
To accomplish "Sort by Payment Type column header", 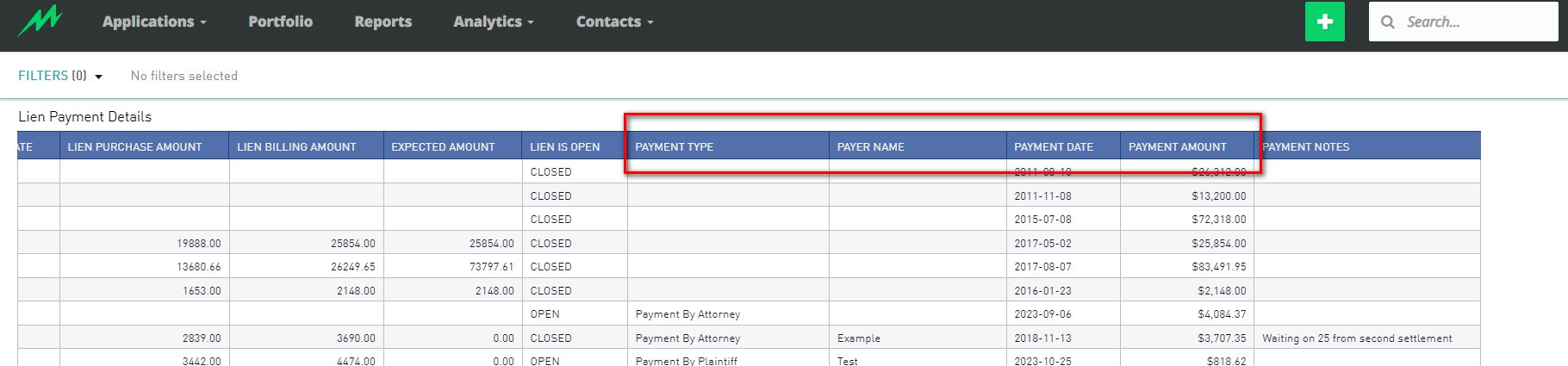I will [674, 147].
